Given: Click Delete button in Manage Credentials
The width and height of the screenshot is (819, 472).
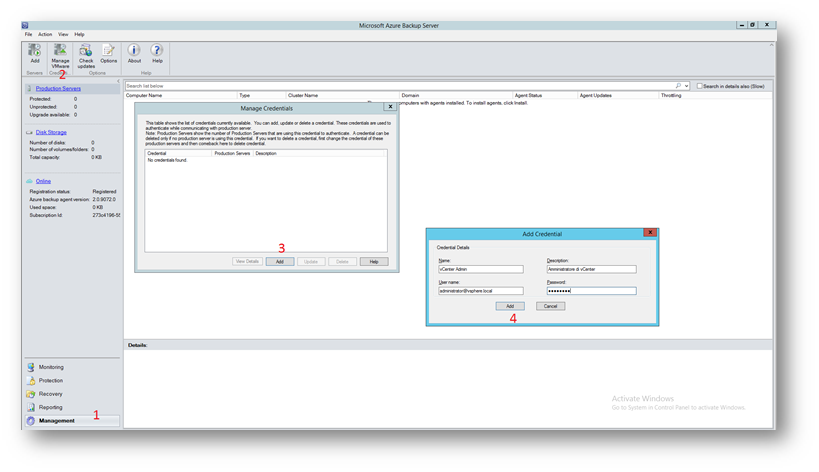Looking at the screenshot, I should tap(343, 262).
